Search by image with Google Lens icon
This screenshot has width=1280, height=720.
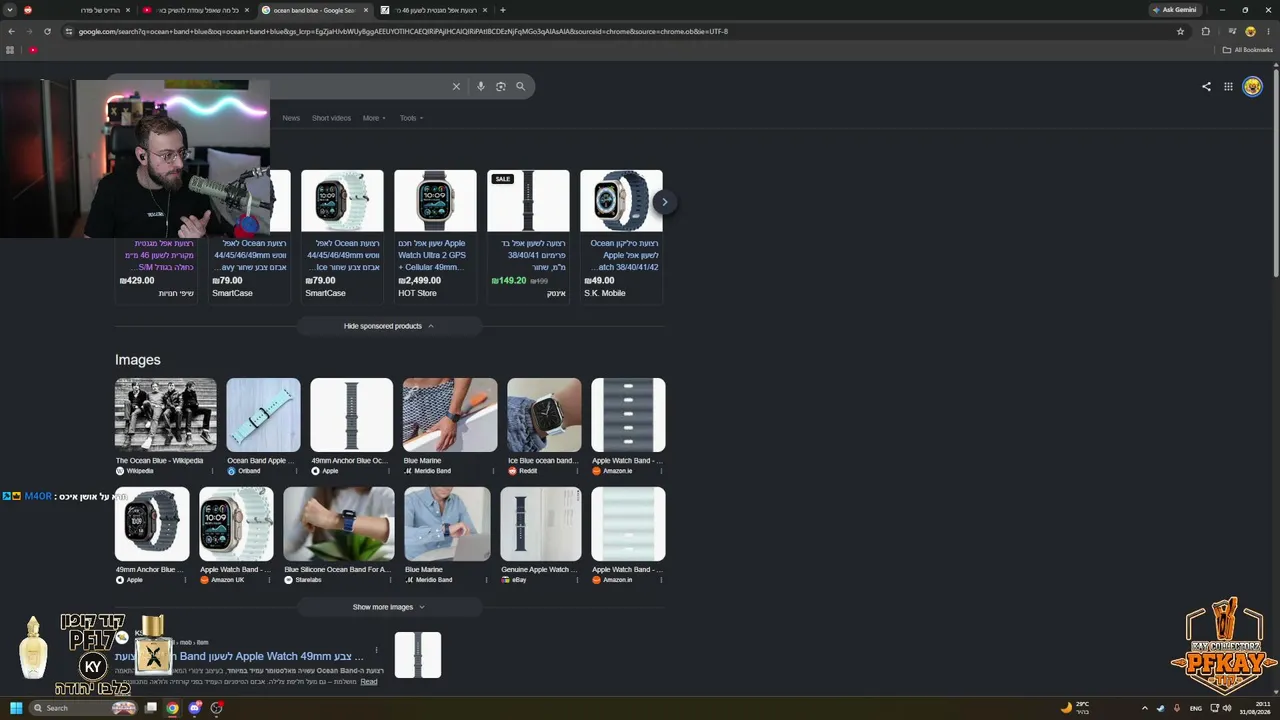tap(501, 87)
